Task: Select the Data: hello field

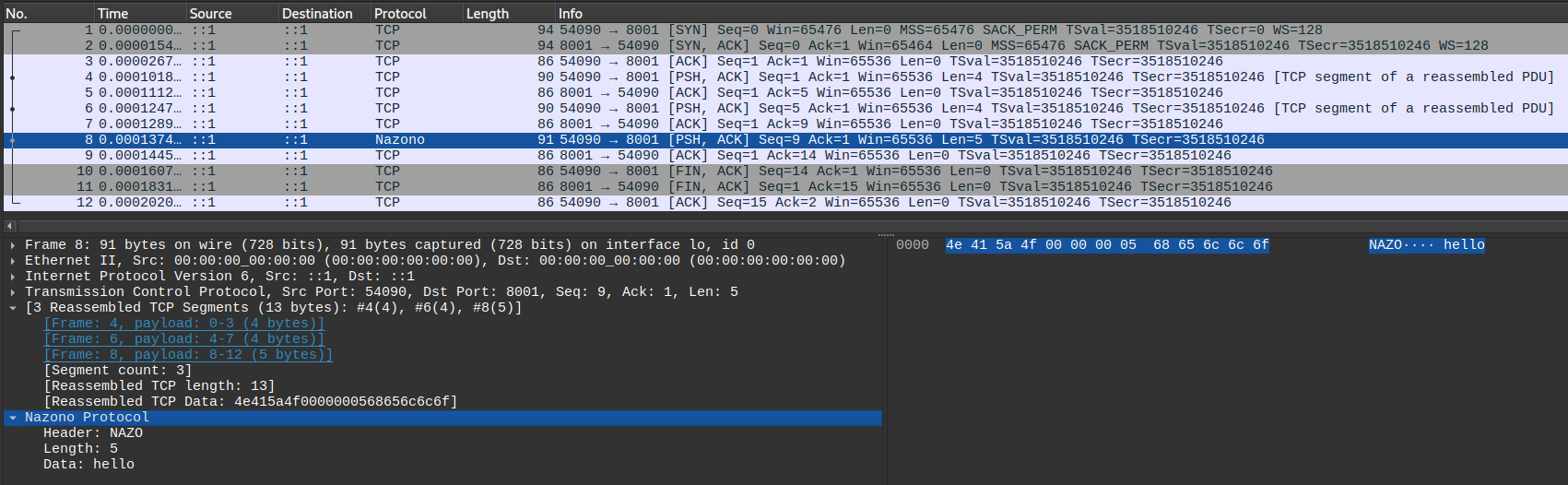Action: point(88,465)
